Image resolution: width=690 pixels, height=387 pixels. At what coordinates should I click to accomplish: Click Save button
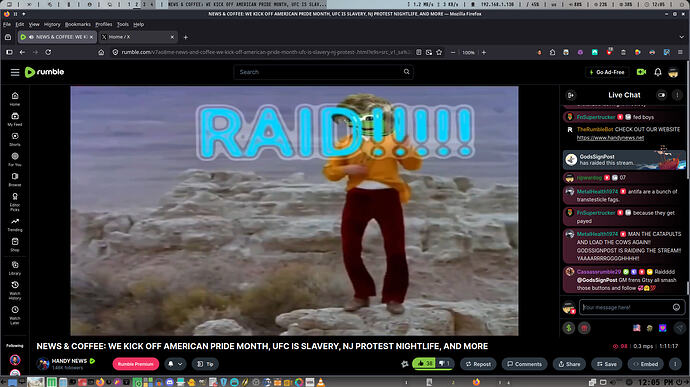point(606,364)
